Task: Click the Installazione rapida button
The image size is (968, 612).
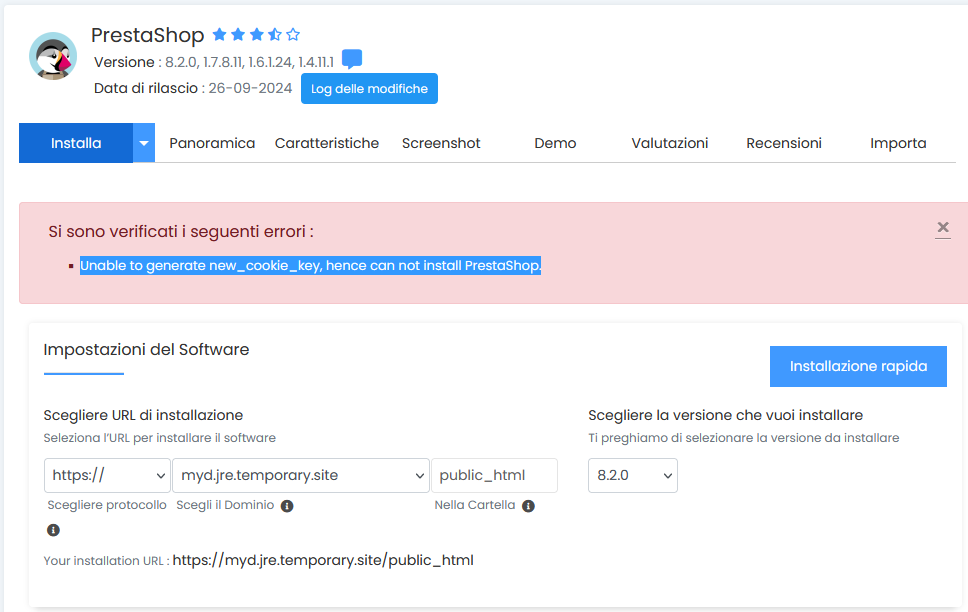Action: click(x=858, y=366)
